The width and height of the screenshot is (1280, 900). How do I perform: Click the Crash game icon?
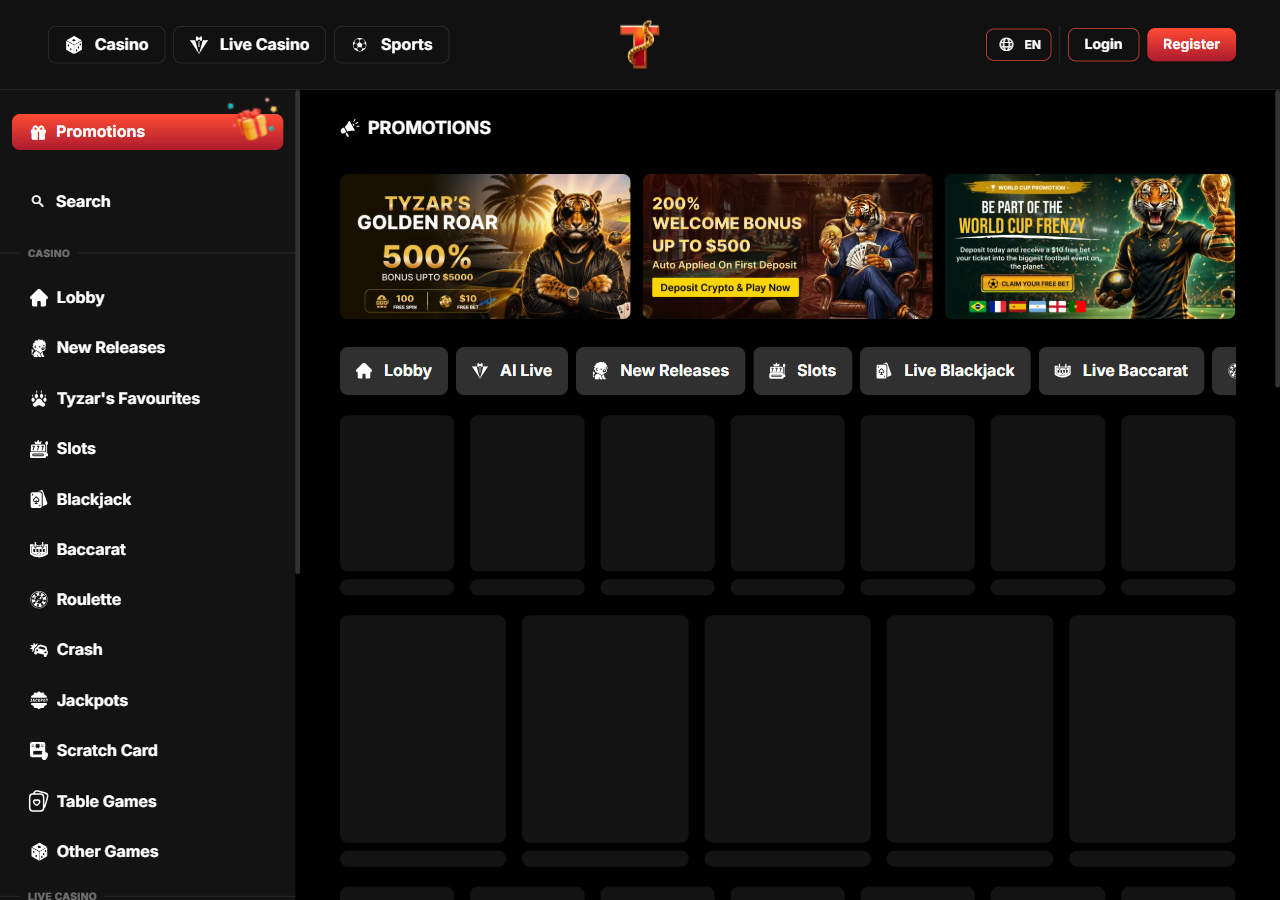click(39, 650)
